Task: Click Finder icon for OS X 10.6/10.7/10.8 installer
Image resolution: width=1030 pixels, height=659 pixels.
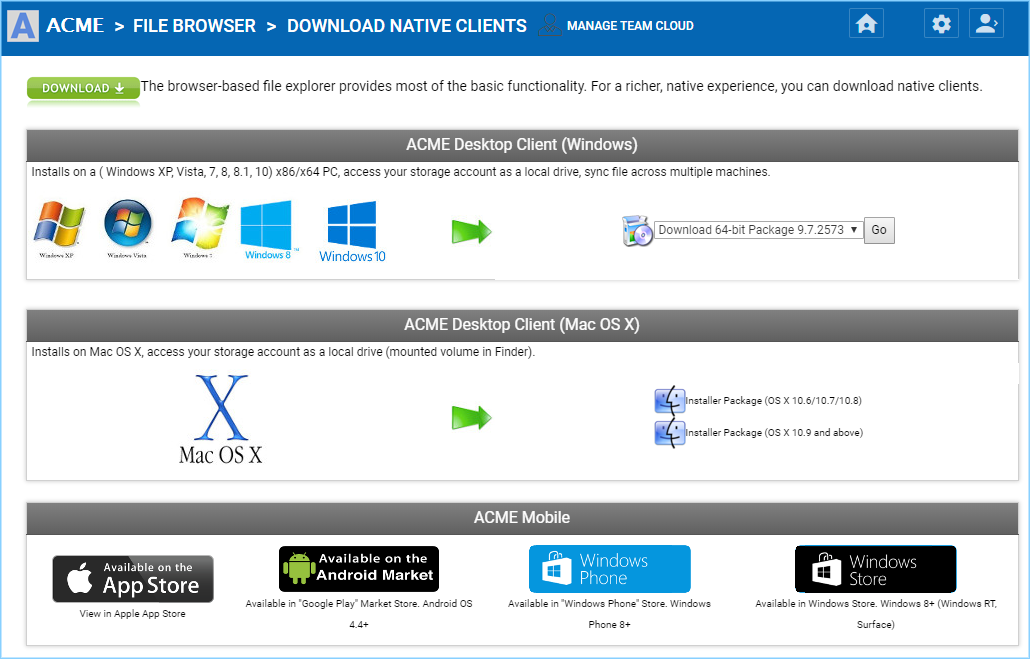Action: (669, 400)
